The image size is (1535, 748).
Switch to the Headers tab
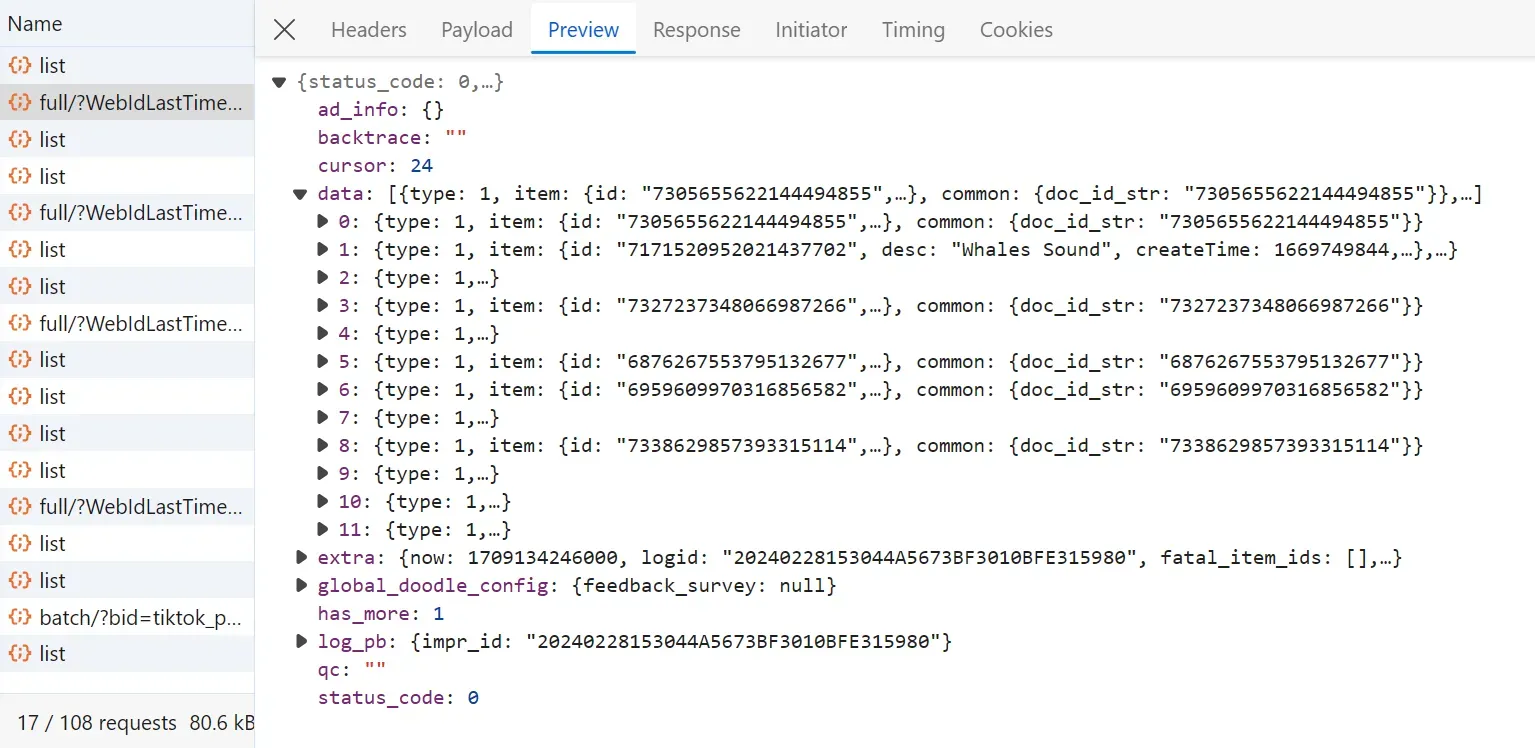(368, 29)
